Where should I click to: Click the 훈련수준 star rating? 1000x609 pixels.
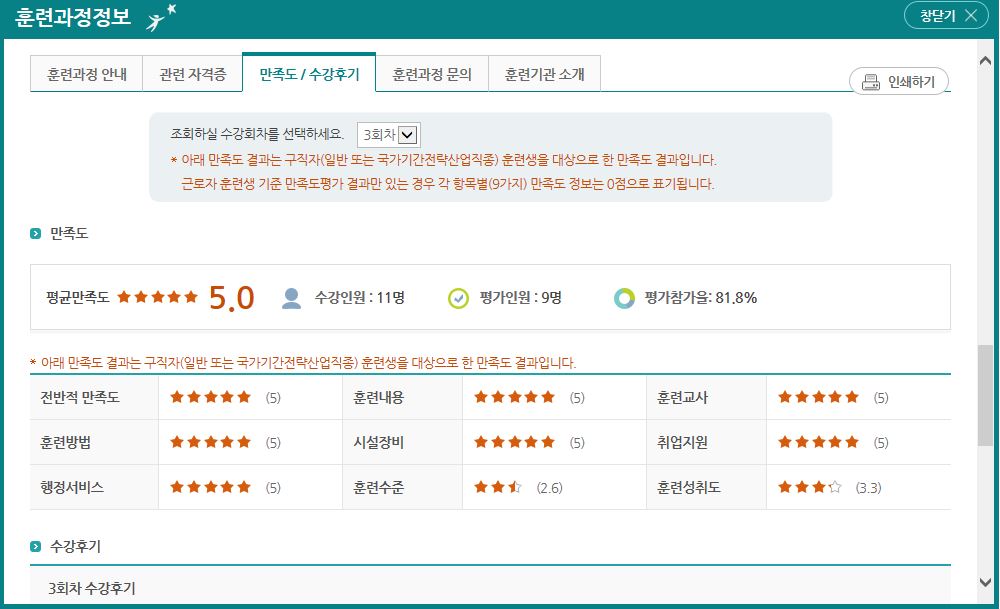[498, 488]
